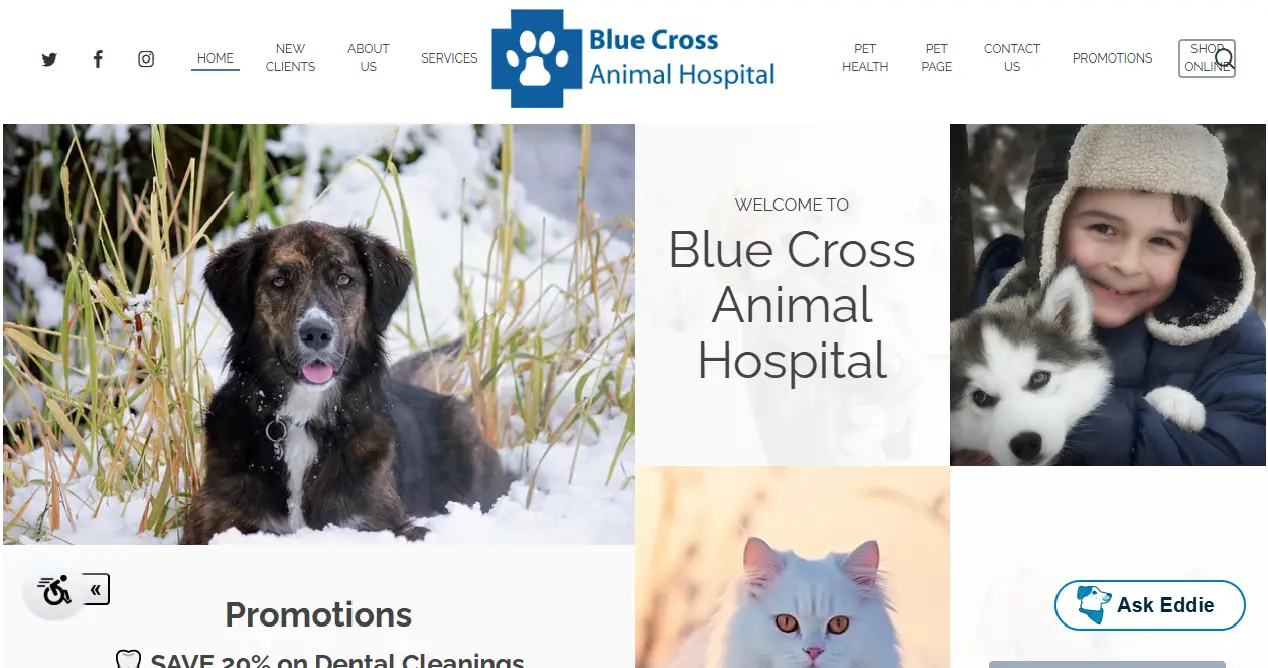Click the Shop Online button
Viewport: 1268px width, 668px height.
coord(1206,58)
